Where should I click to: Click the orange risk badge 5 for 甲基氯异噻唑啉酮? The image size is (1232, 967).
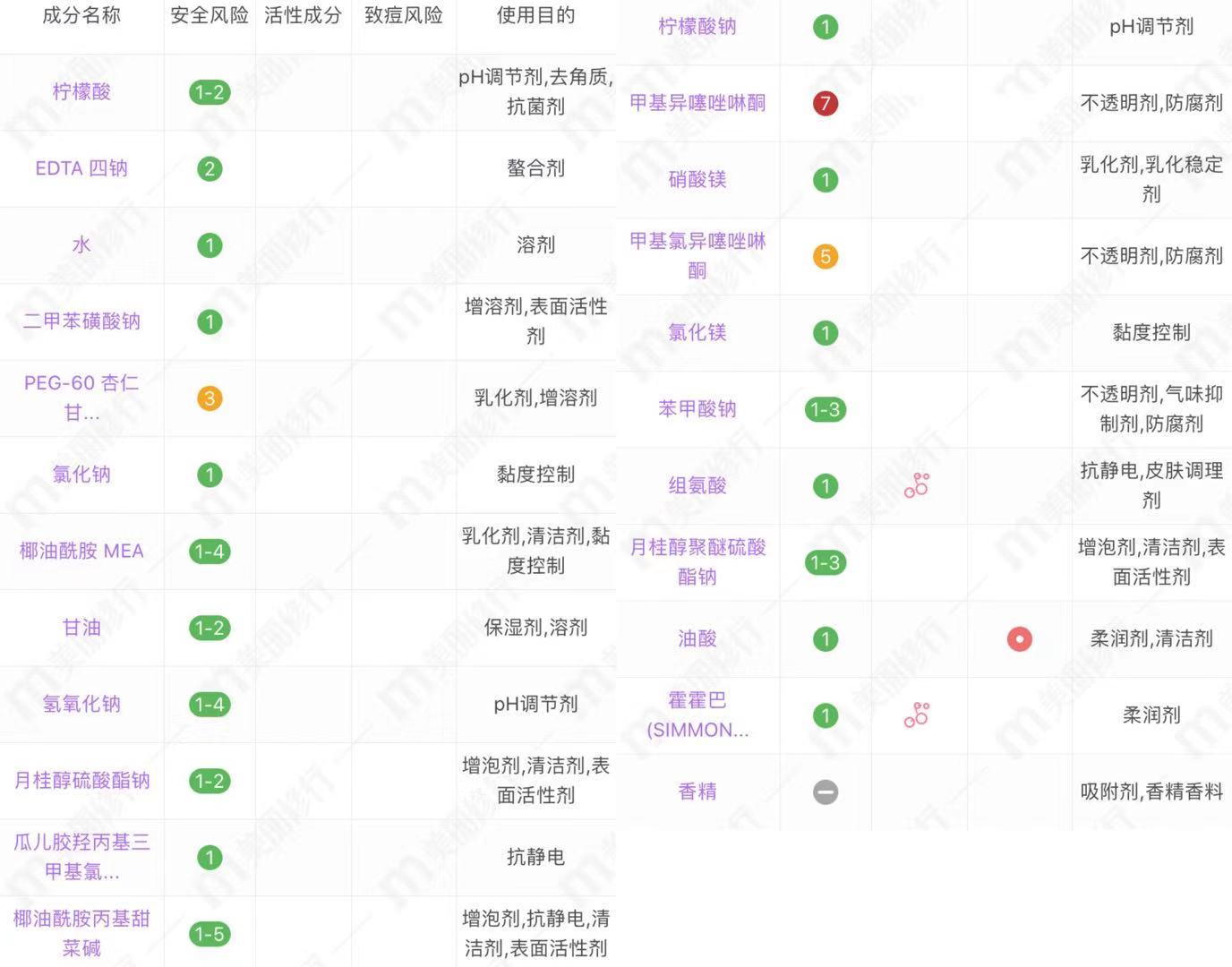coord(824,257)
